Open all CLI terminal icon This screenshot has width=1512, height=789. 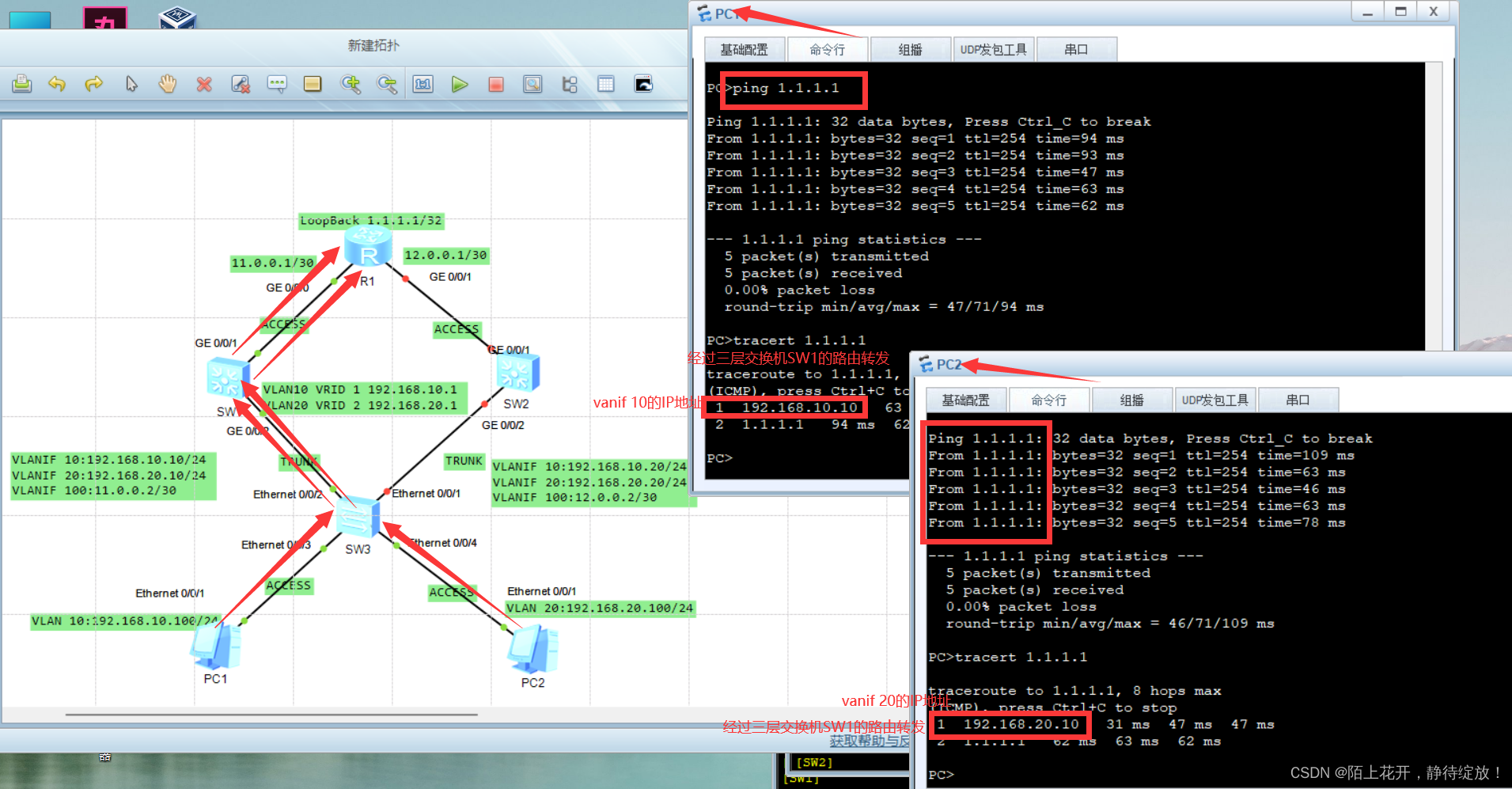point(643,84)
